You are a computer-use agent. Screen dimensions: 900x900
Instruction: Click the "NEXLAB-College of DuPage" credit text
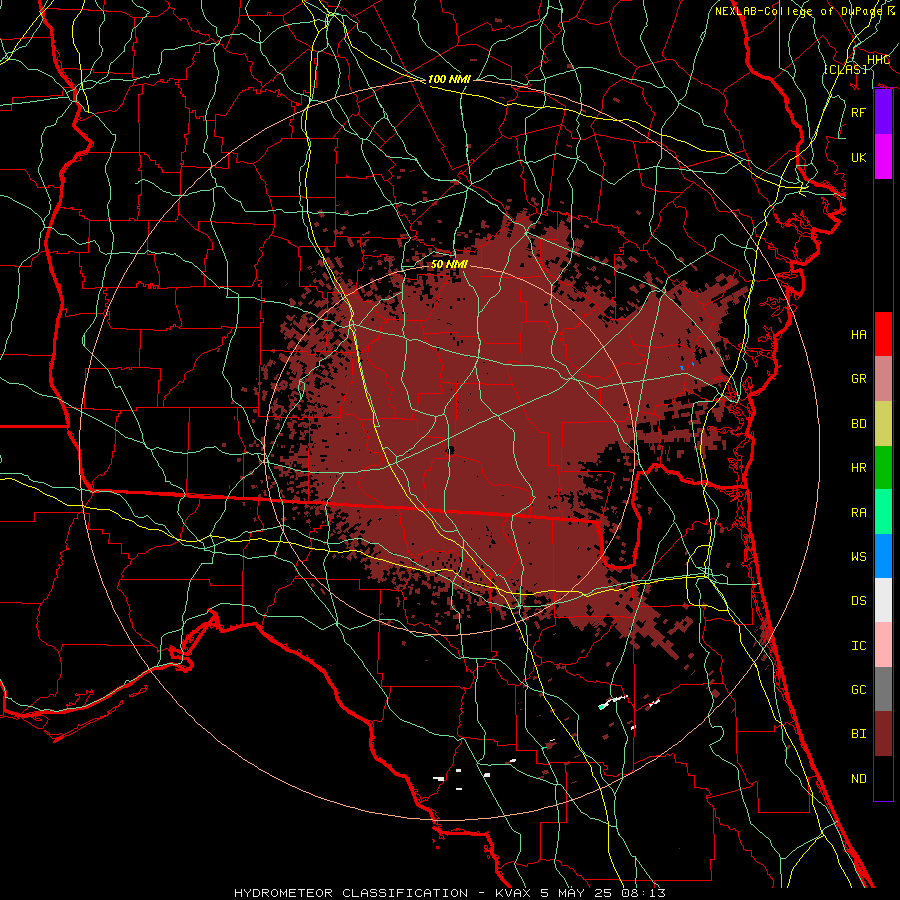coord(798,11)
